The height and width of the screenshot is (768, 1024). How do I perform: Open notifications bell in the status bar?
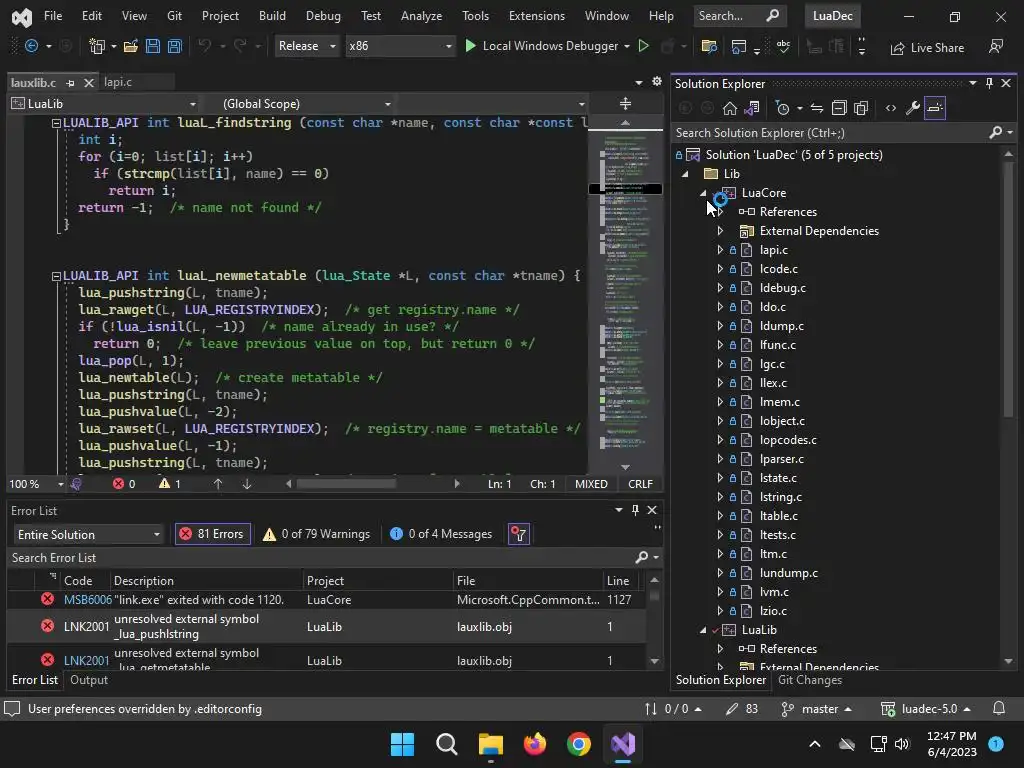tap(999, 709)
